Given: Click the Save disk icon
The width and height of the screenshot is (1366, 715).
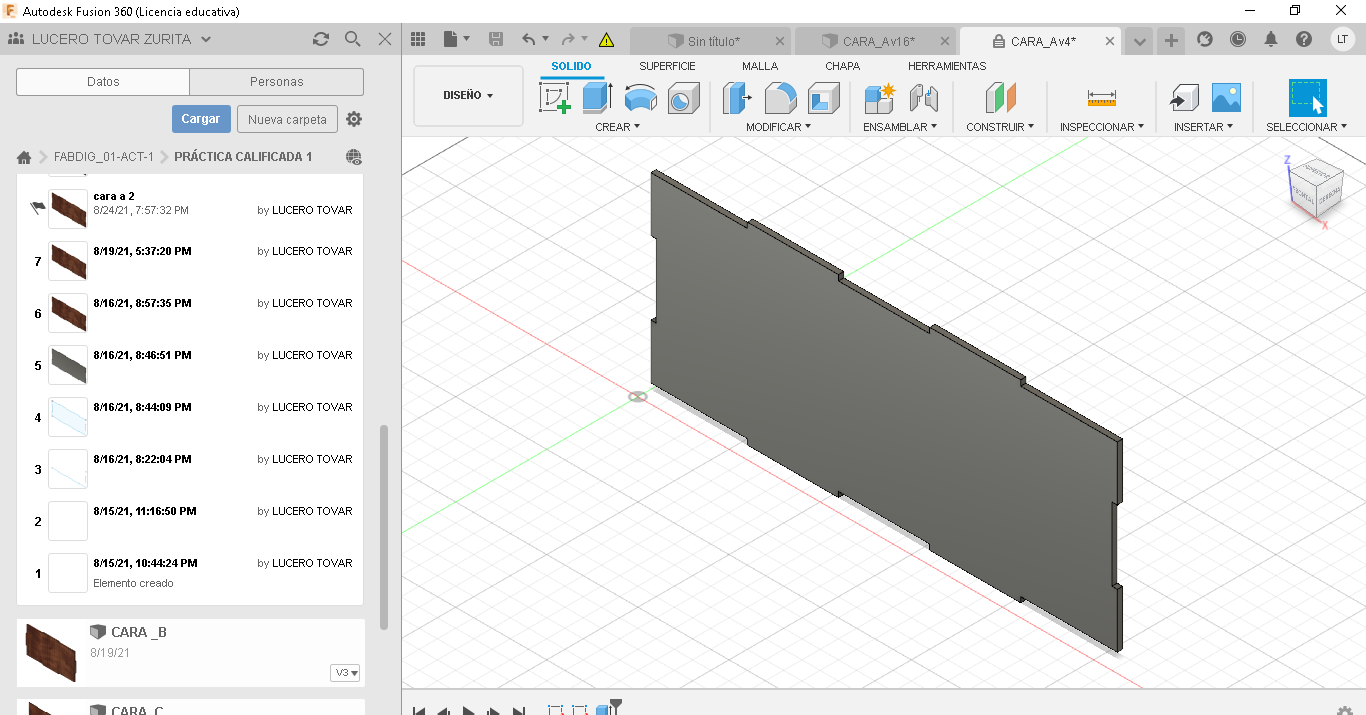Looking at the screenshot, I should coord(496,39).
